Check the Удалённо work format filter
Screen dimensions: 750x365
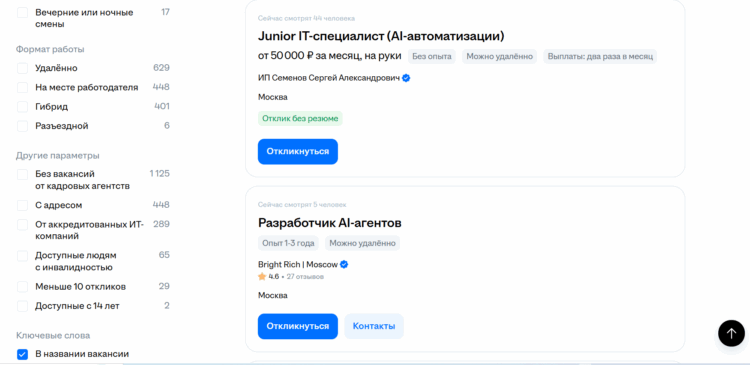click(22, 68)
